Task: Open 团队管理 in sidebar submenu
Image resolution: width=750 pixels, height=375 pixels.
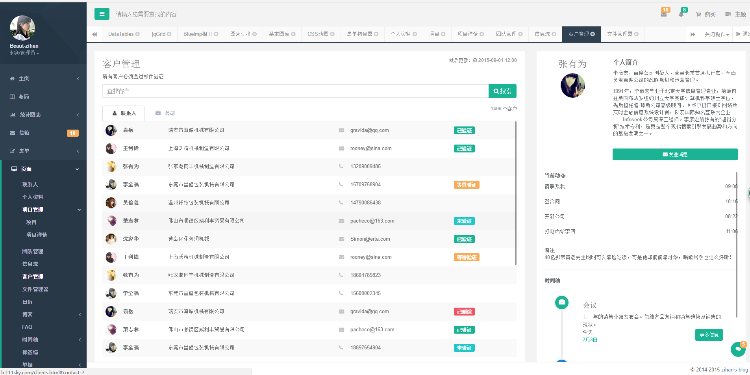Action: click(x=33, y=251)
